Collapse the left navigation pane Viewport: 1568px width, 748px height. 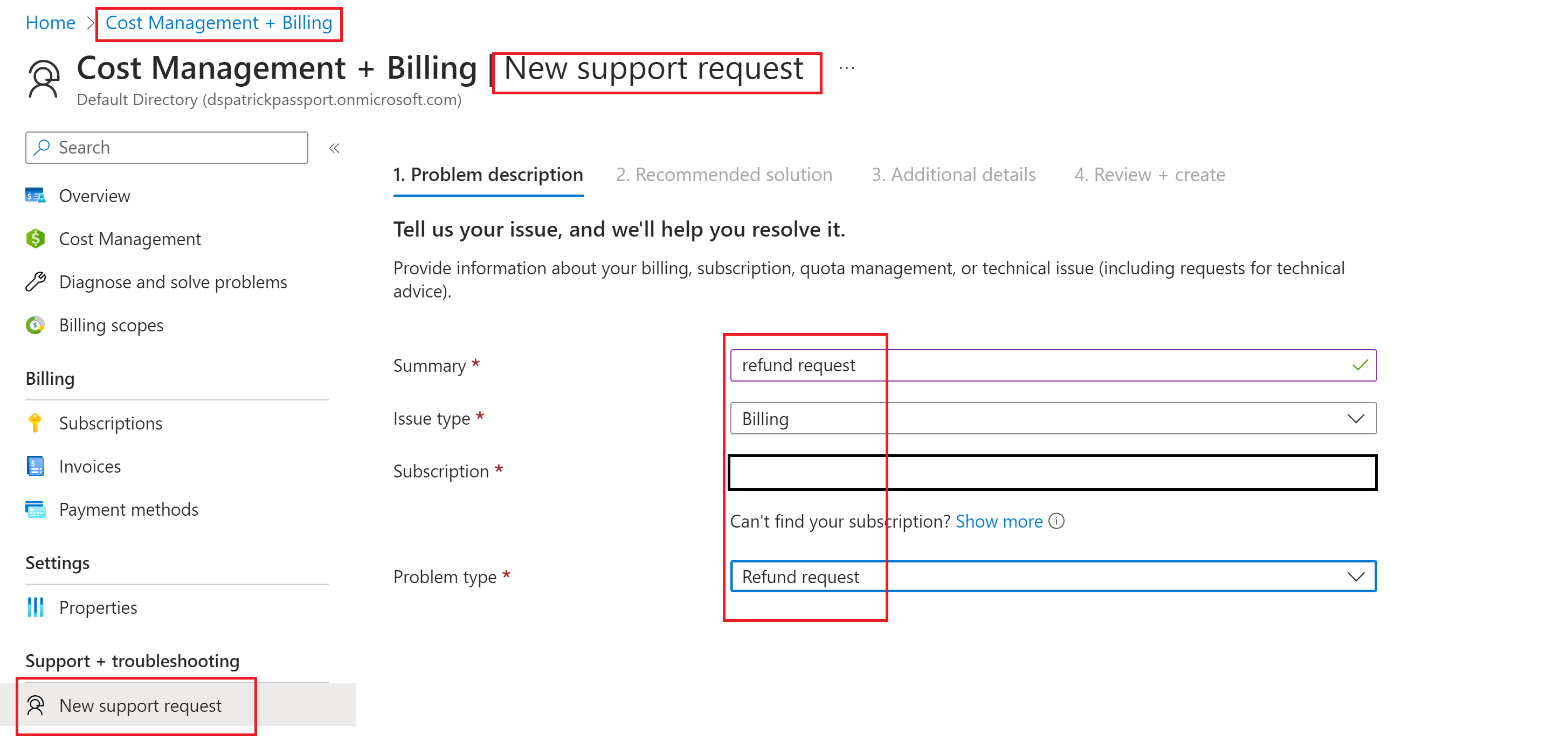coord(334,147)
